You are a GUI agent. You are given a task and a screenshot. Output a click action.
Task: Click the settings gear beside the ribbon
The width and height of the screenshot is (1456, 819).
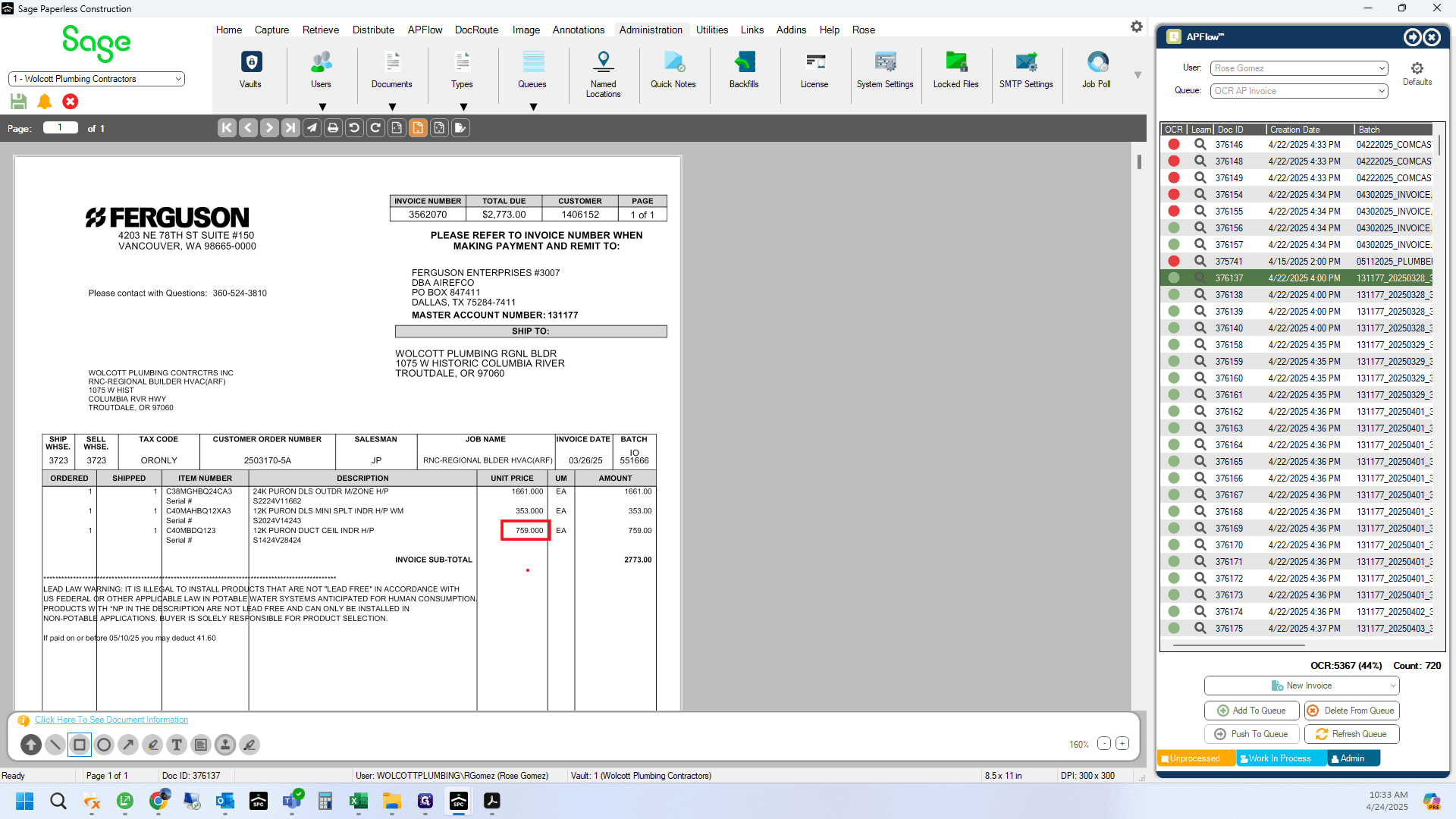point(1136,27)
